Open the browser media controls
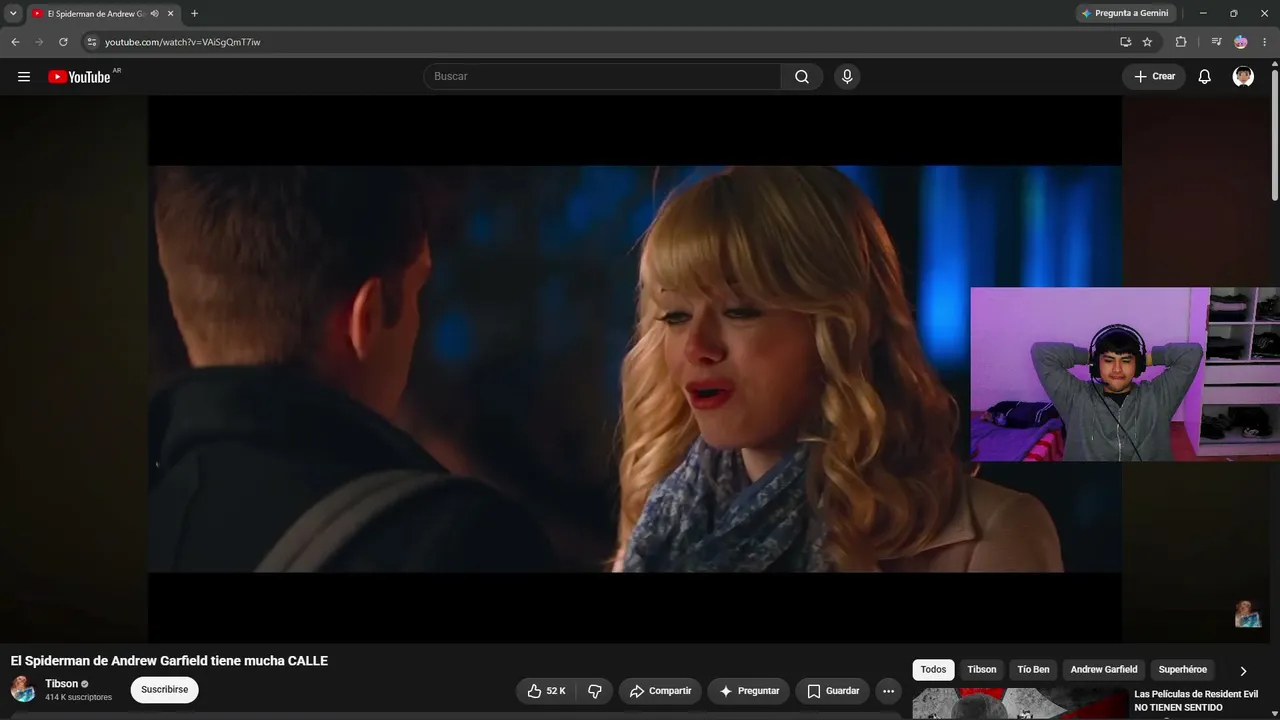This screenshot has width=1280, height=720. tap(1216, 42)
